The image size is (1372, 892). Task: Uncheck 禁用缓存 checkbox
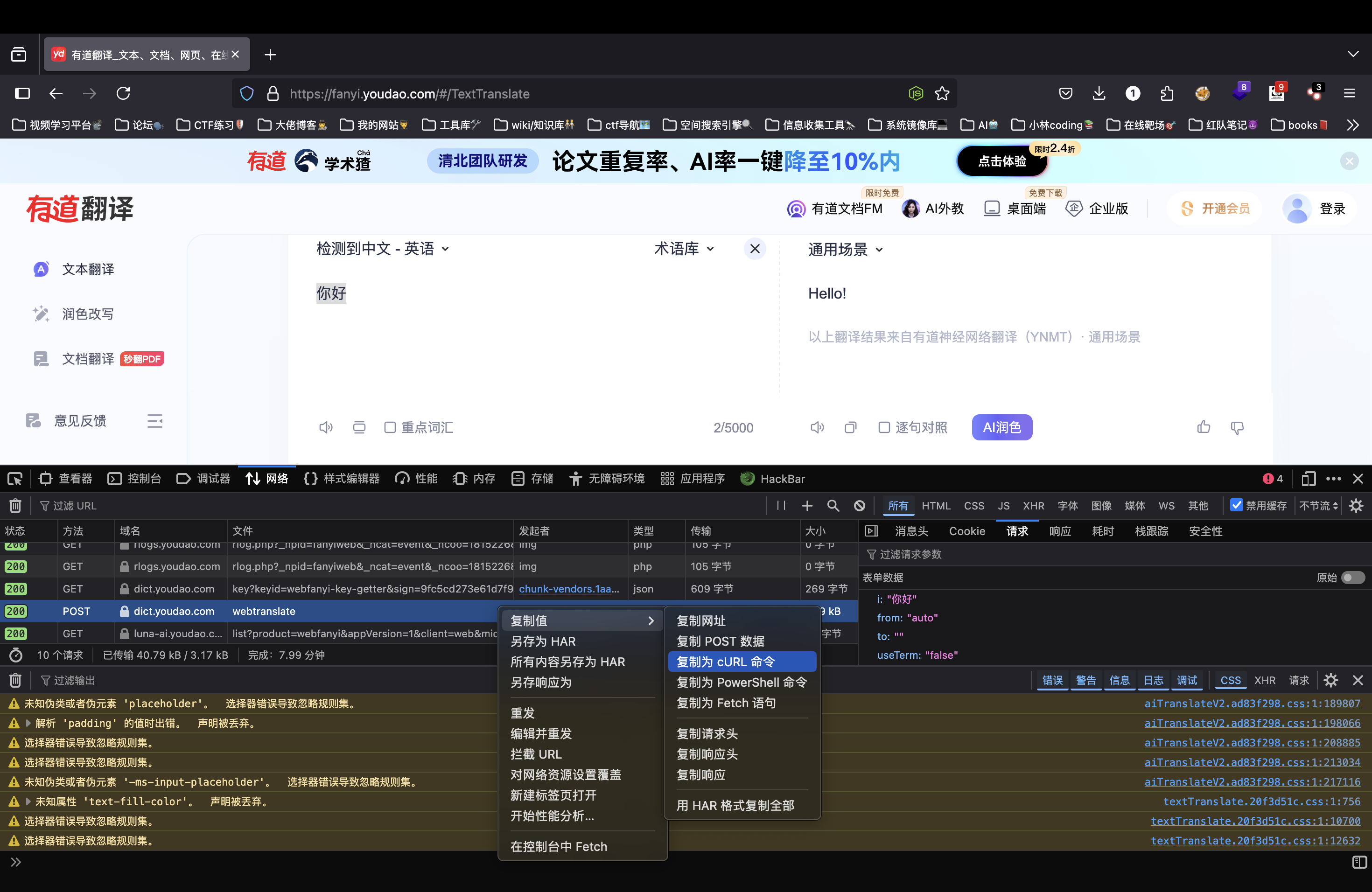1236,505
